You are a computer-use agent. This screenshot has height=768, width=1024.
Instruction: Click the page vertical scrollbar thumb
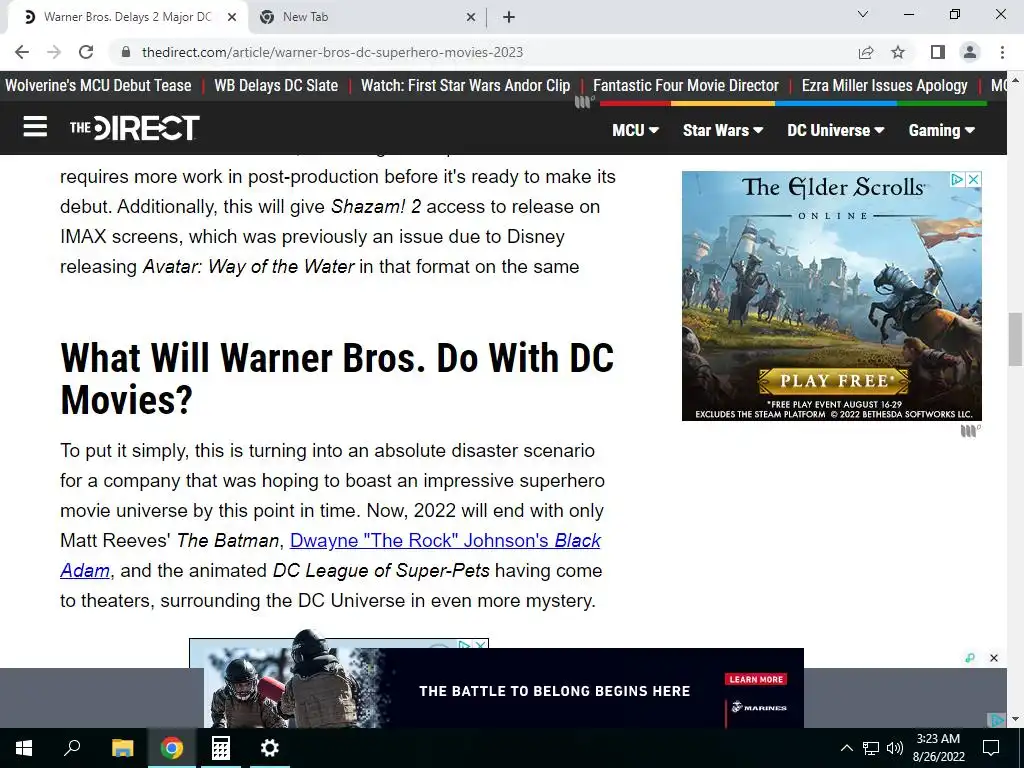(x=1016, y=340)
